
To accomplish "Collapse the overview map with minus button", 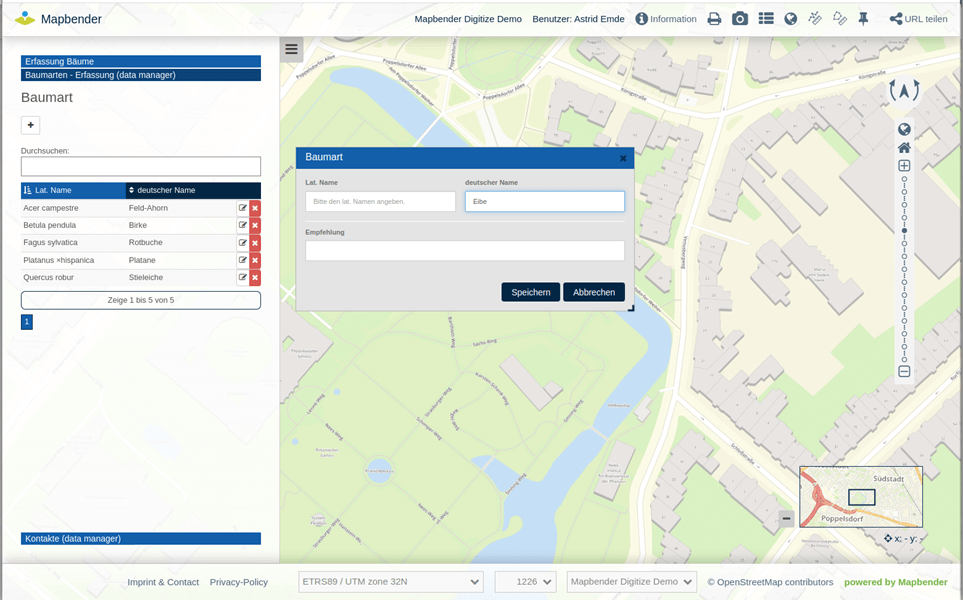I will [x=787, y=518].
